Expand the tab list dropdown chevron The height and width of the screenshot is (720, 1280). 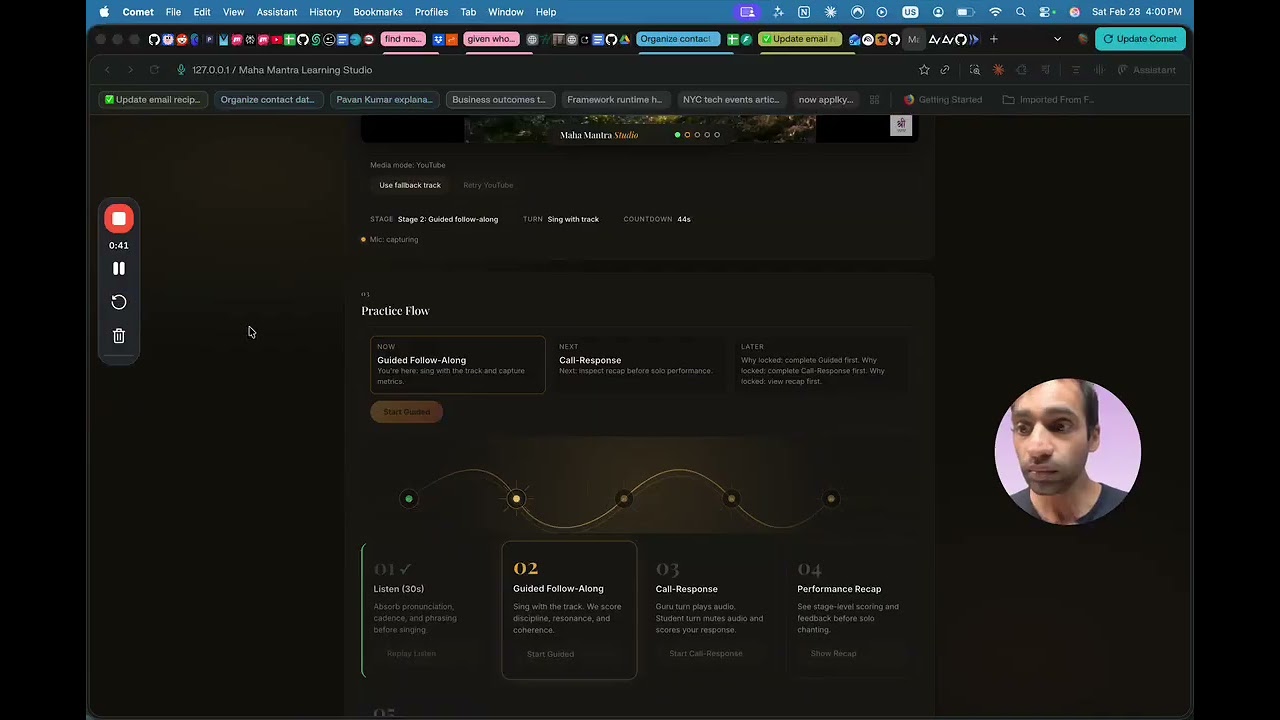point(1057,39)
